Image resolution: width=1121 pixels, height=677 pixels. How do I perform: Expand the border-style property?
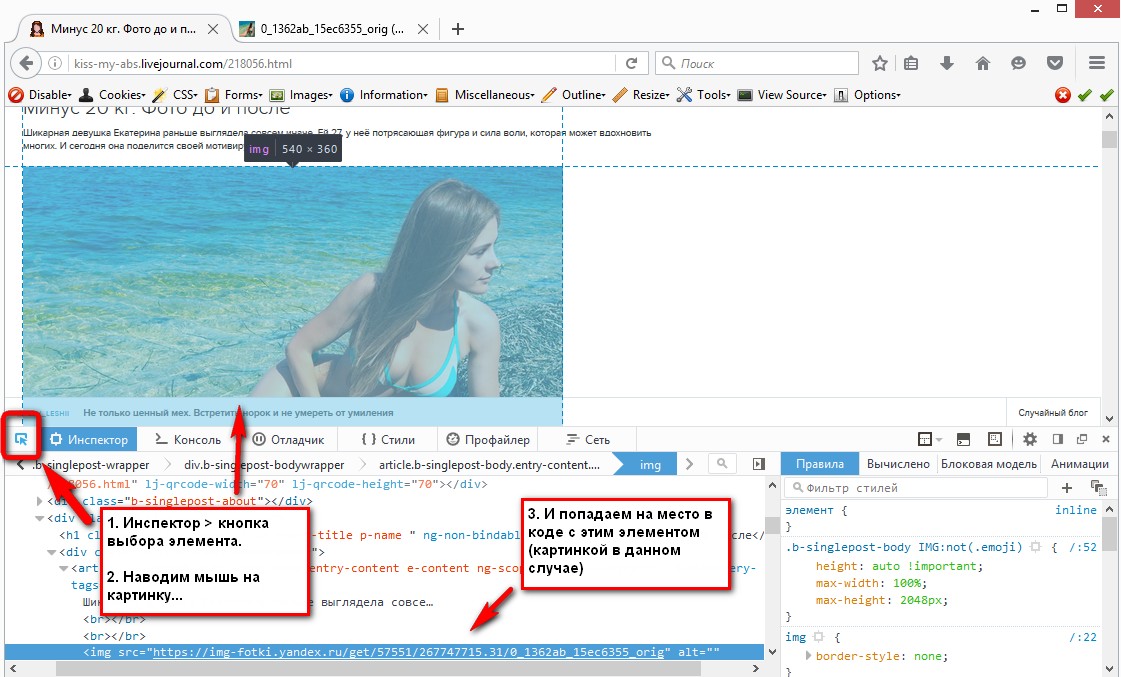809,656
